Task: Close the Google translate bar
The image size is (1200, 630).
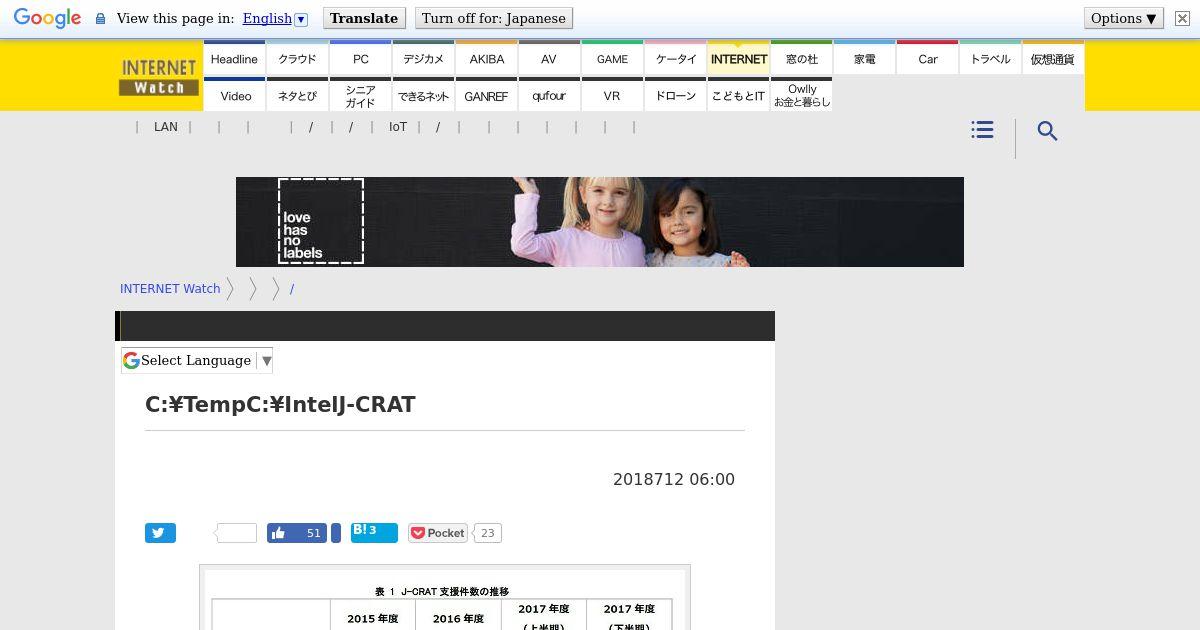Action: (x=1182, y=18)
